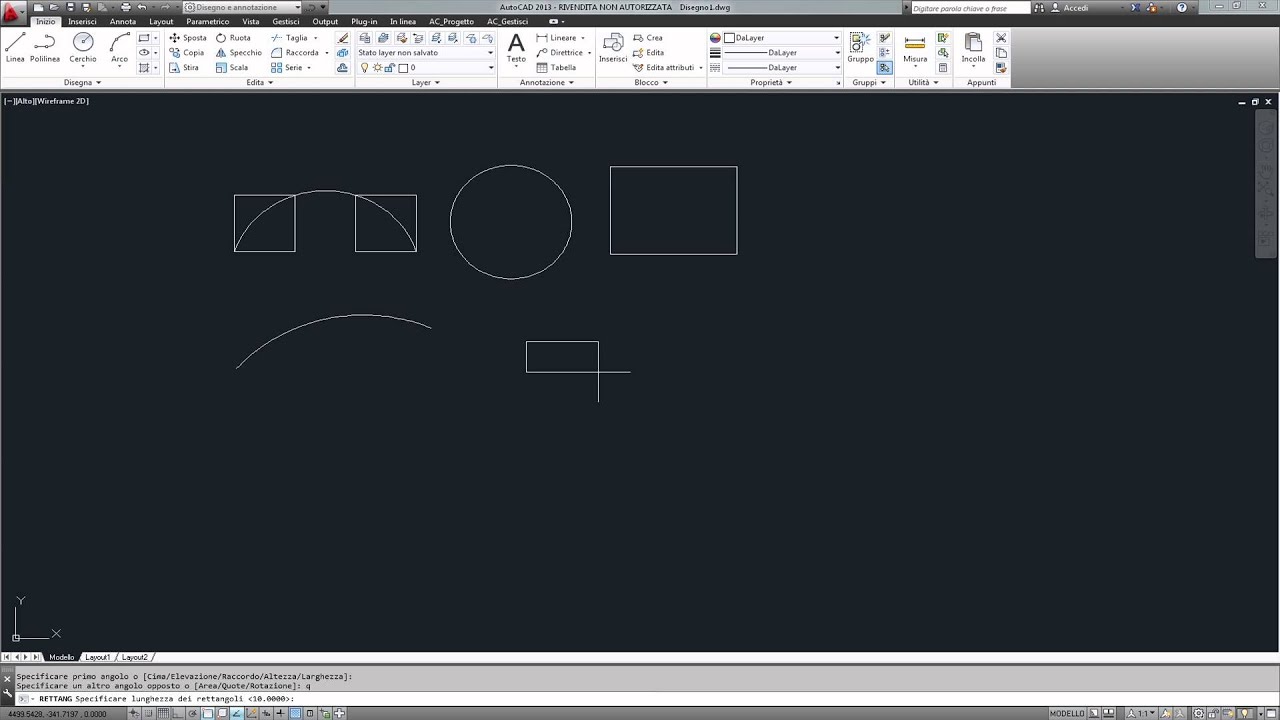Click the Alto view label
Viewport: 1280px width, 720px height.
coord(25,101)
